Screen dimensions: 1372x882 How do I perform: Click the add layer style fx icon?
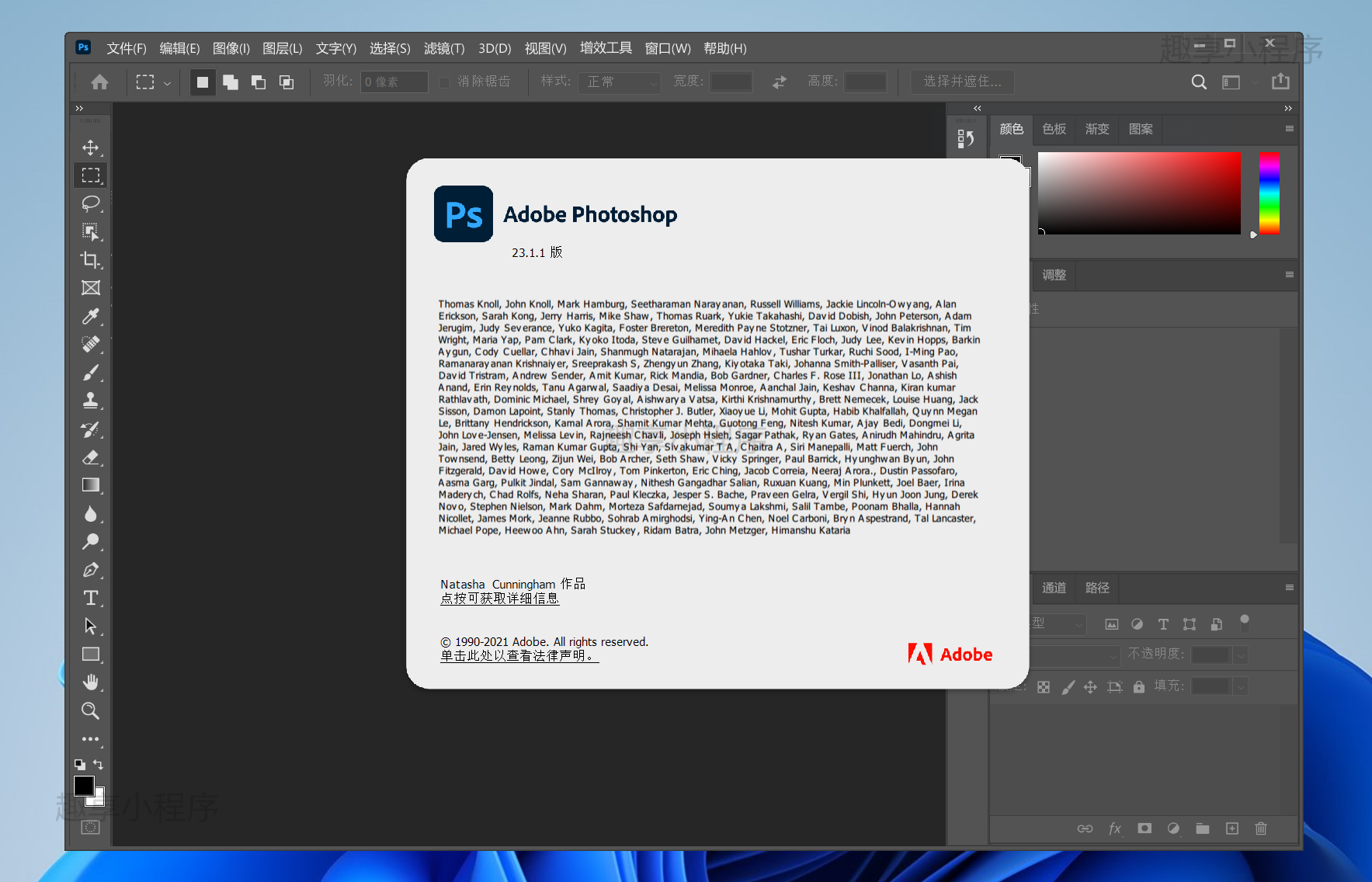tap(1115, 828)
